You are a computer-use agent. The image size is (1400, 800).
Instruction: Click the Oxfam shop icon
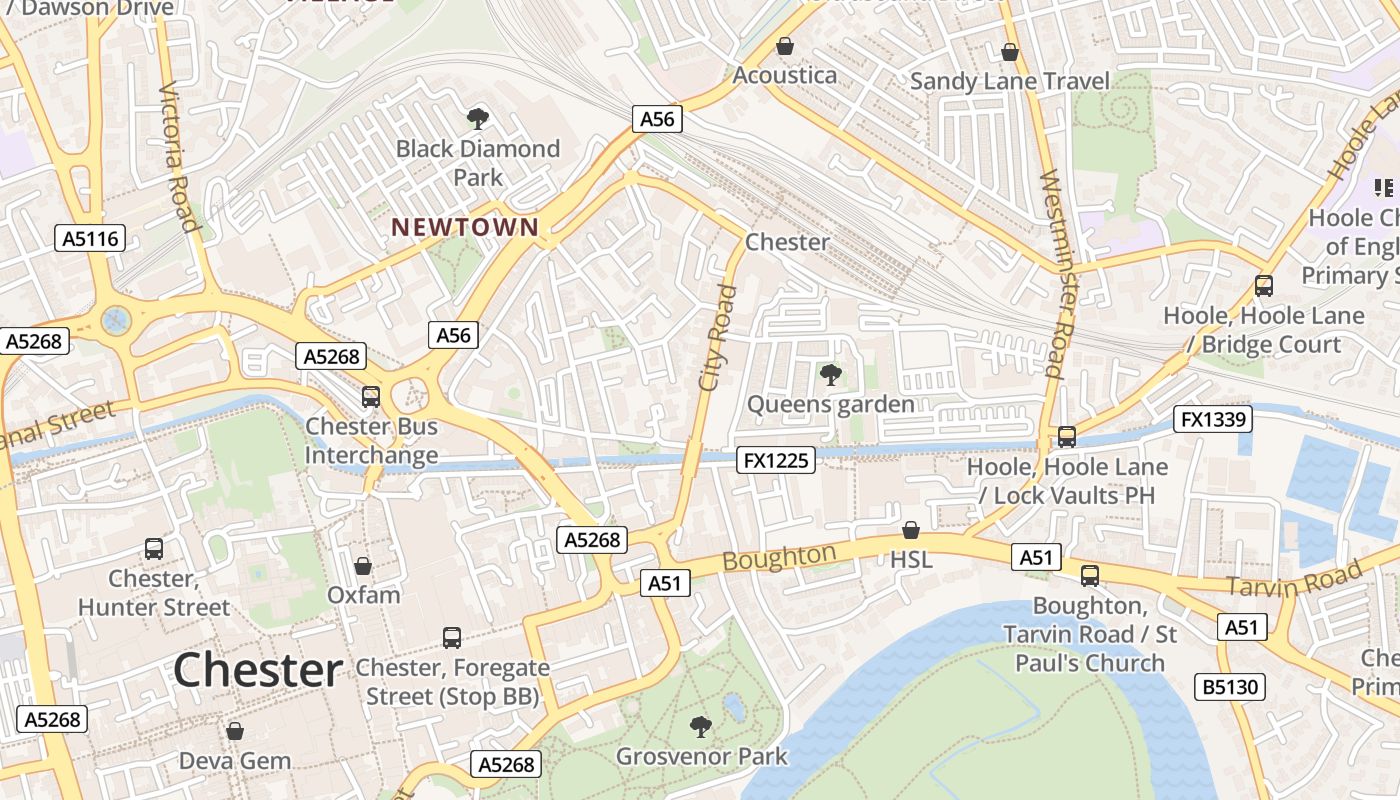363,566
